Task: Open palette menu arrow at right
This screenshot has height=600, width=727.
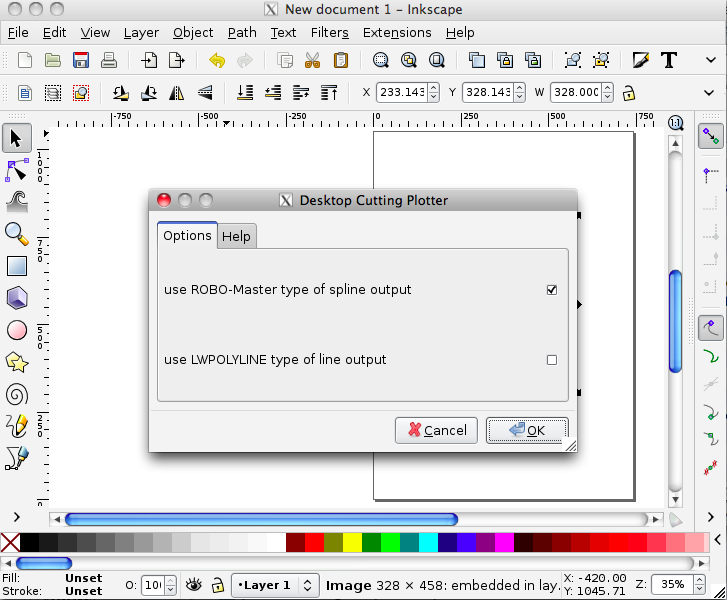Action: tap(718, 540)
